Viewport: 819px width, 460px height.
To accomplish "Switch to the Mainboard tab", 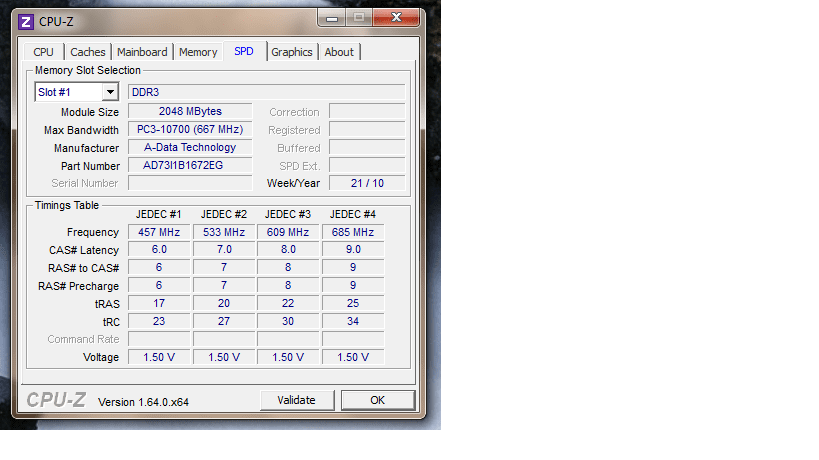I will pyautogui.click(x=142, y=52).
